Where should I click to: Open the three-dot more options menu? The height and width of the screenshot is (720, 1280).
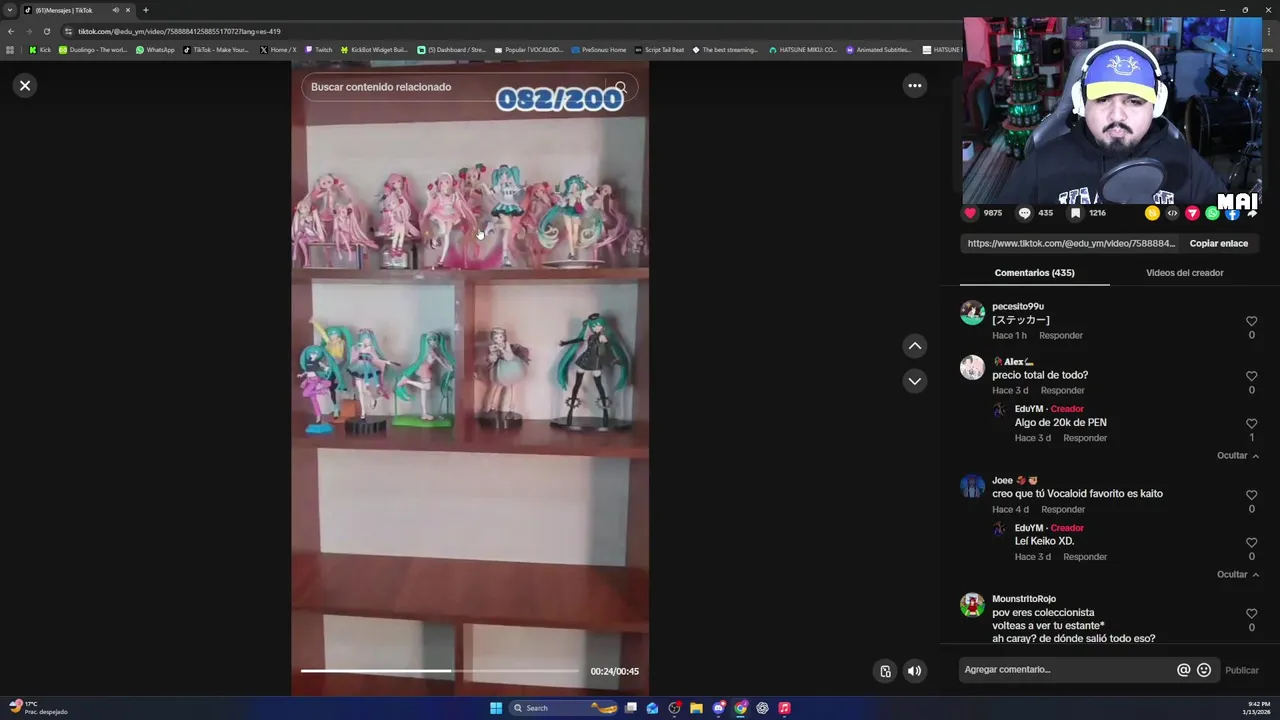coord(914,86)
